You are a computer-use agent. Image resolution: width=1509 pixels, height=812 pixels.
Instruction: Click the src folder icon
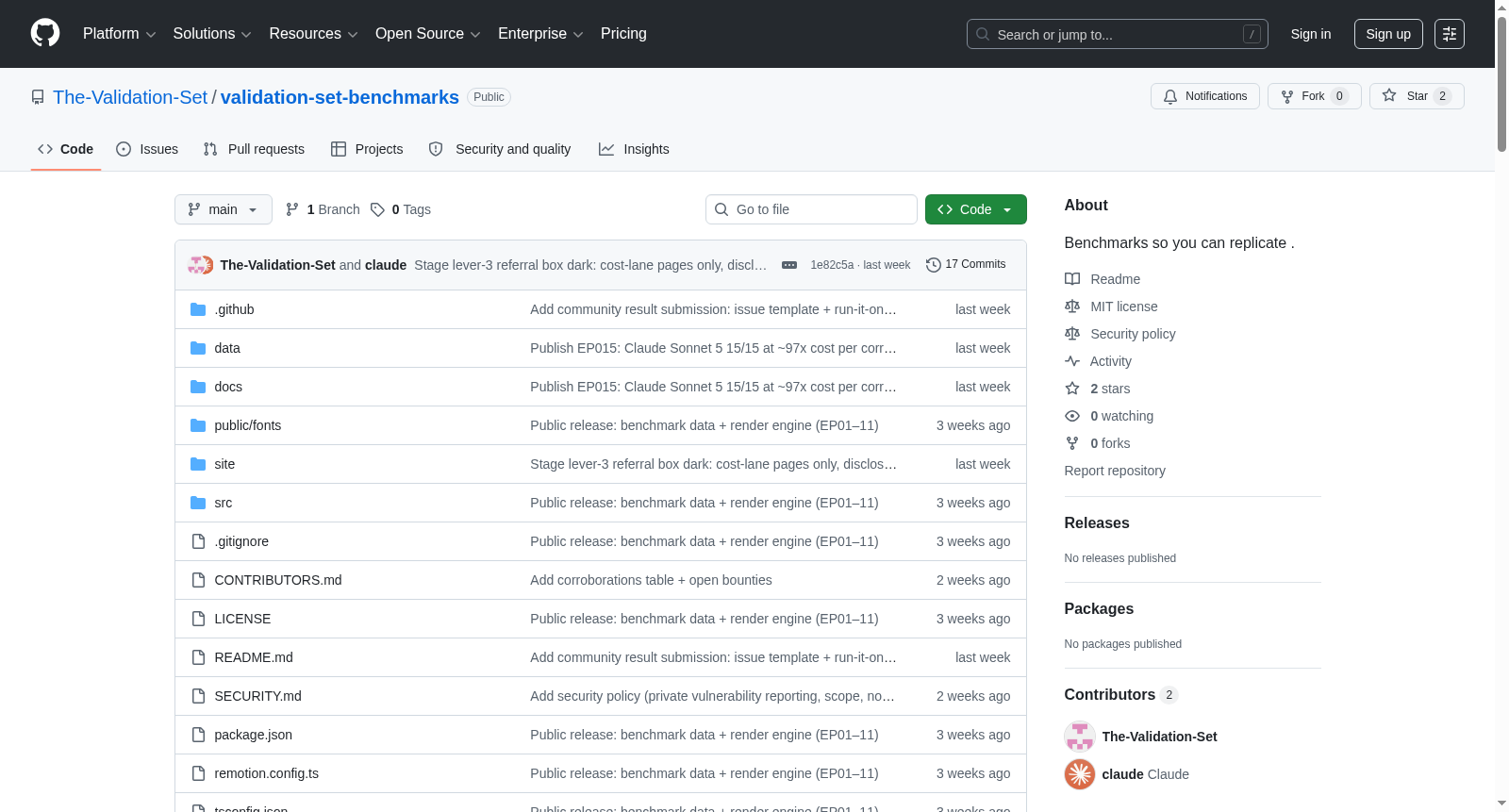[198, 503]
